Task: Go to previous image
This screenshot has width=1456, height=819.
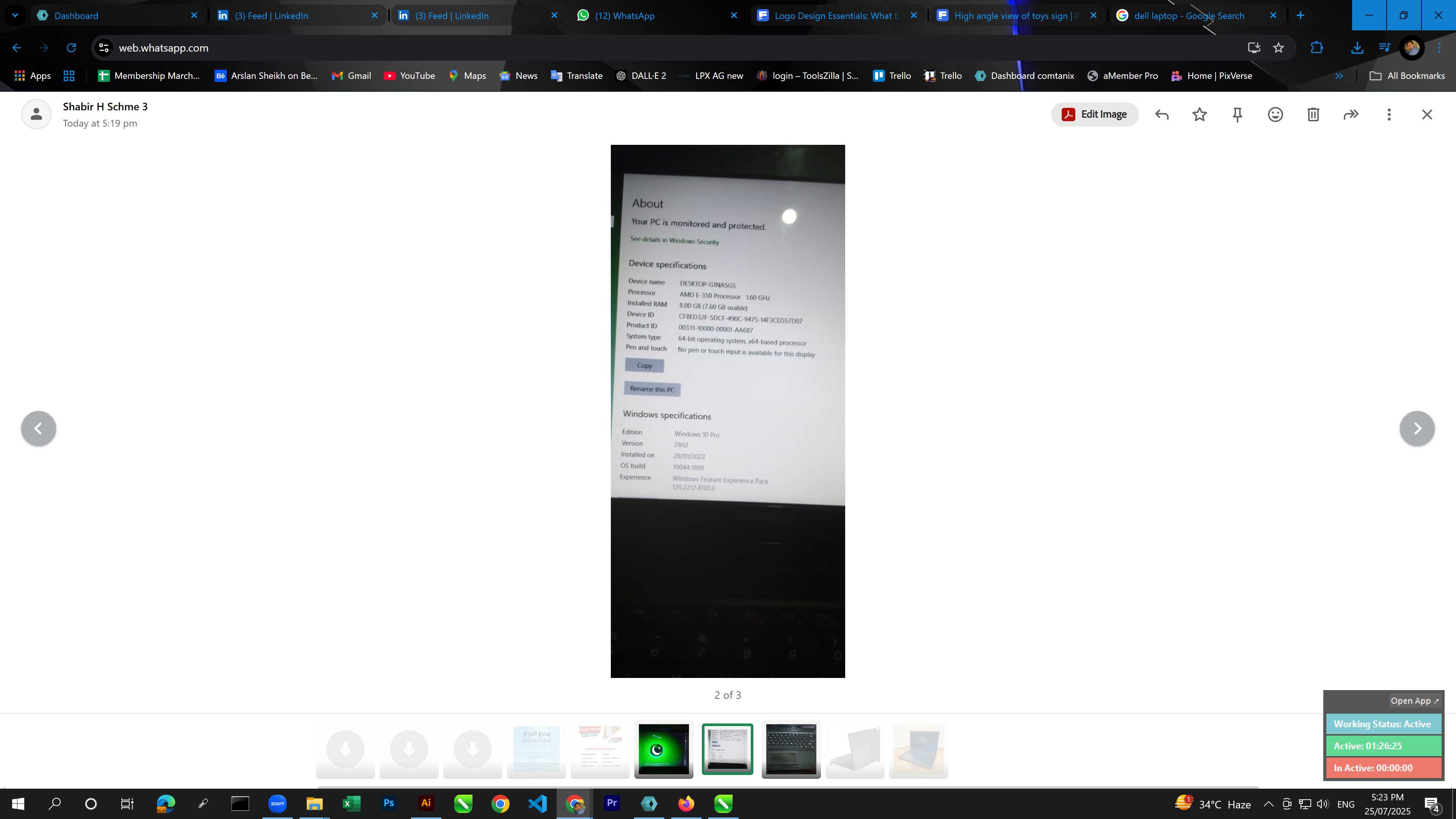Action: pos(38,428)
